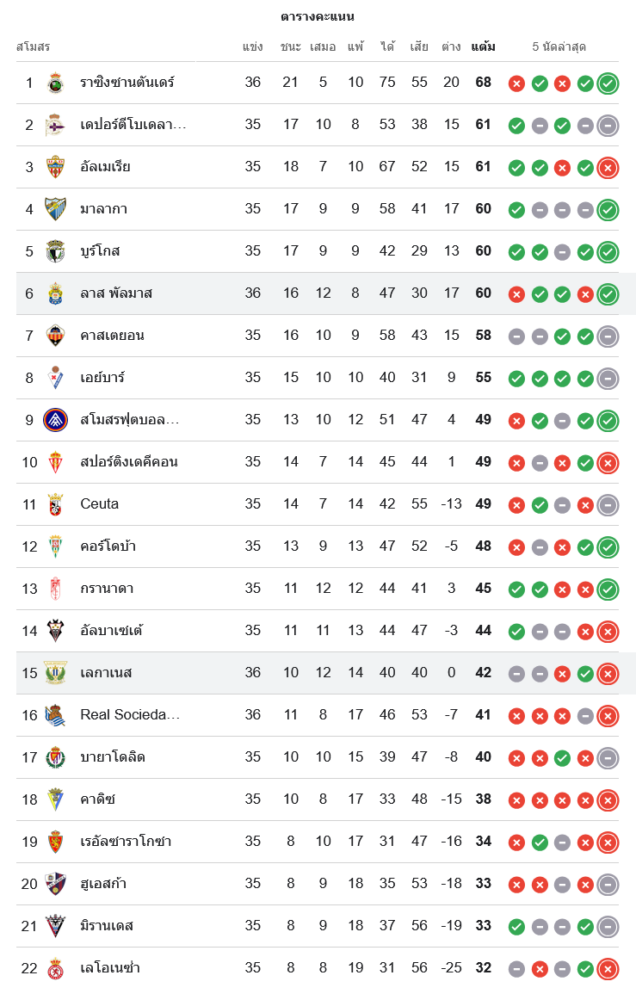The width and height of the screenshot is (636, 1000).
Task: Click the สโมสร club column header
Action: click(x=33, y=46)
